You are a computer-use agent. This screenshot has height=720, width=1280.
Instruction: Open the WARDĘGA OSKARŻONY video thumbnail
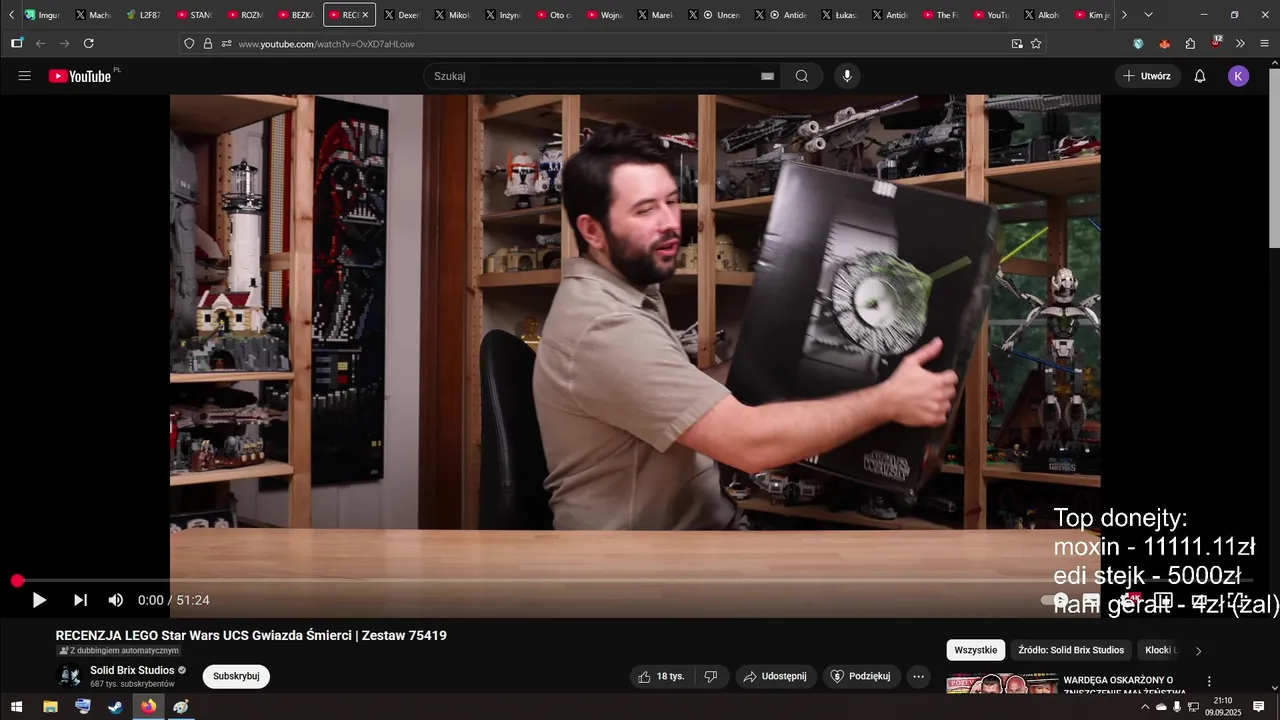tap(1001, 685)
